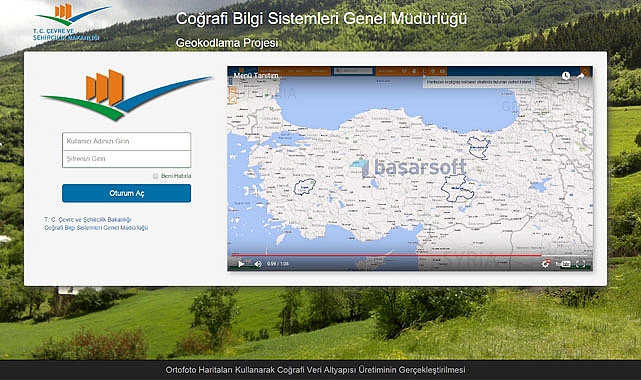Viewport: 641px width, 380px height.
Task: Click the video share arrow icon
Action: 580,76
